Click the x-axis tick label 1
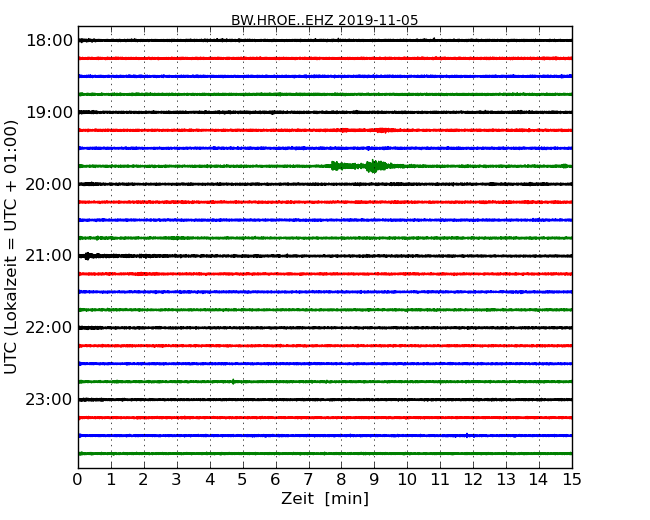This screenshot has width=650, height=520. pyautogui.click(x=111, y=479)
